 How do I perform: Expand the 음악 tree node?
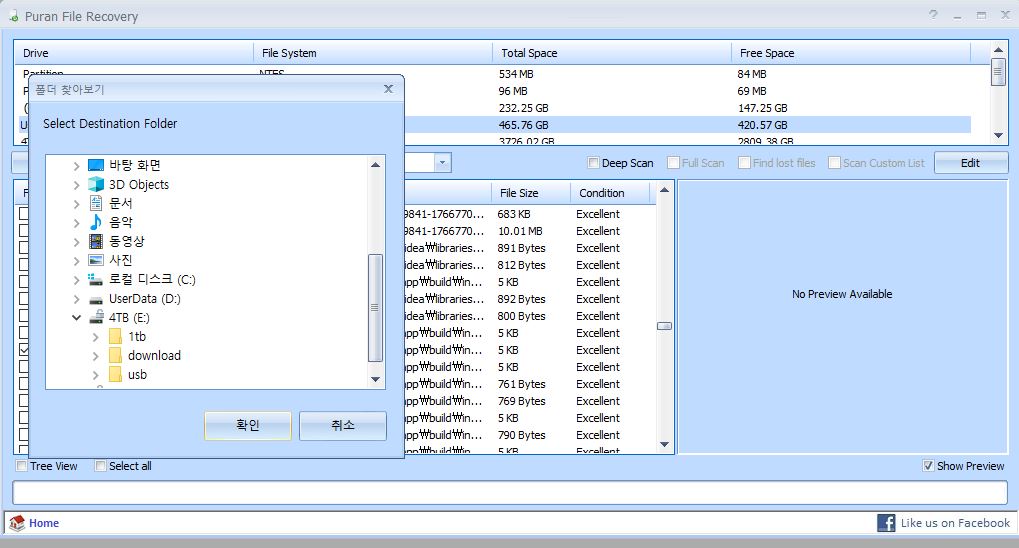tap(76, 223)
